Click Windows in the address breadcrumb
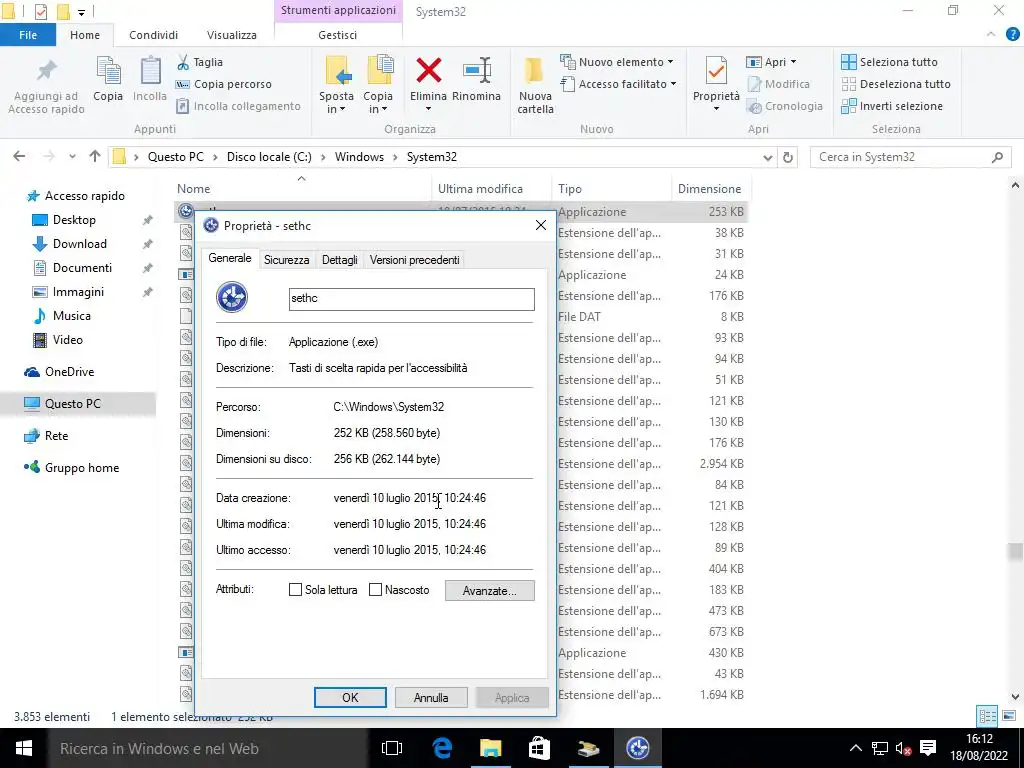The image size is (1024, 768). point(359,157)
